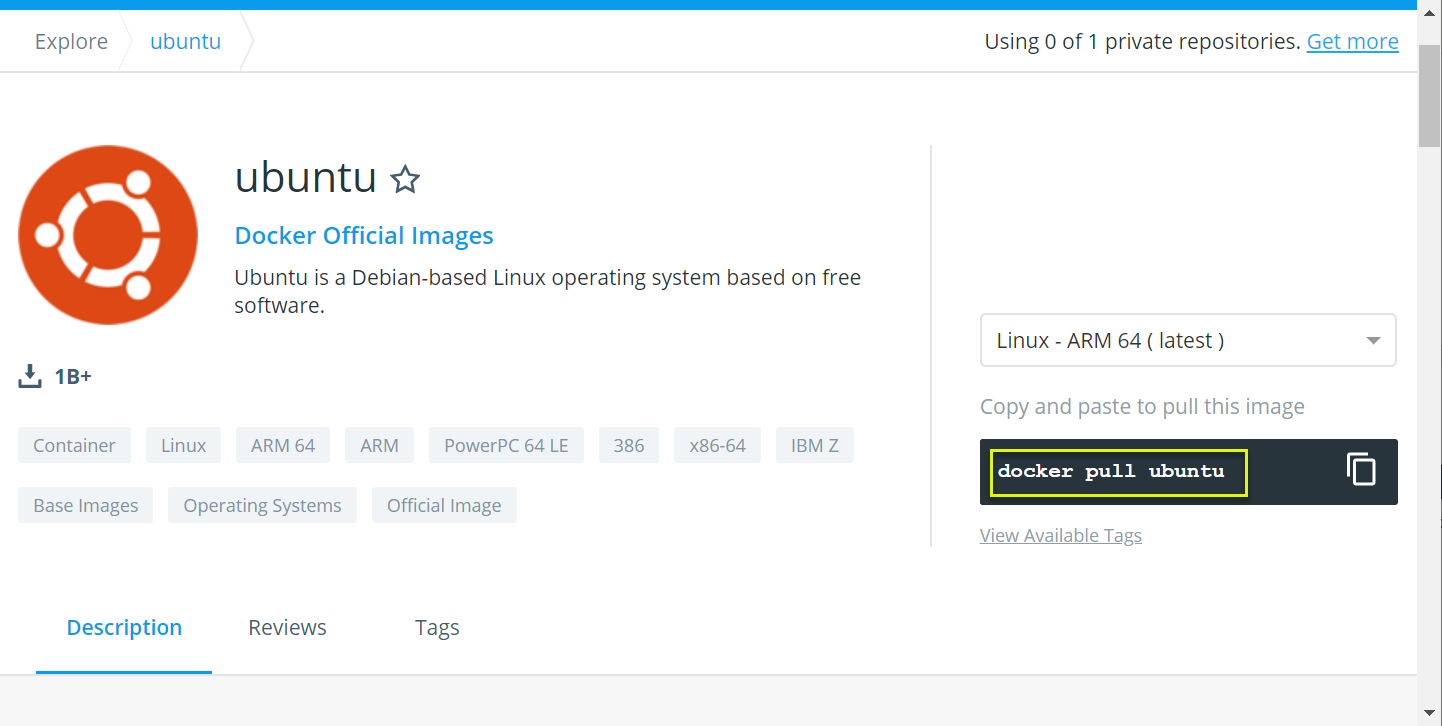Click the star icon next to ubuntu title
Image resolution: width=1442 pixels, height=726 pixels.
(x=405, y=180)
